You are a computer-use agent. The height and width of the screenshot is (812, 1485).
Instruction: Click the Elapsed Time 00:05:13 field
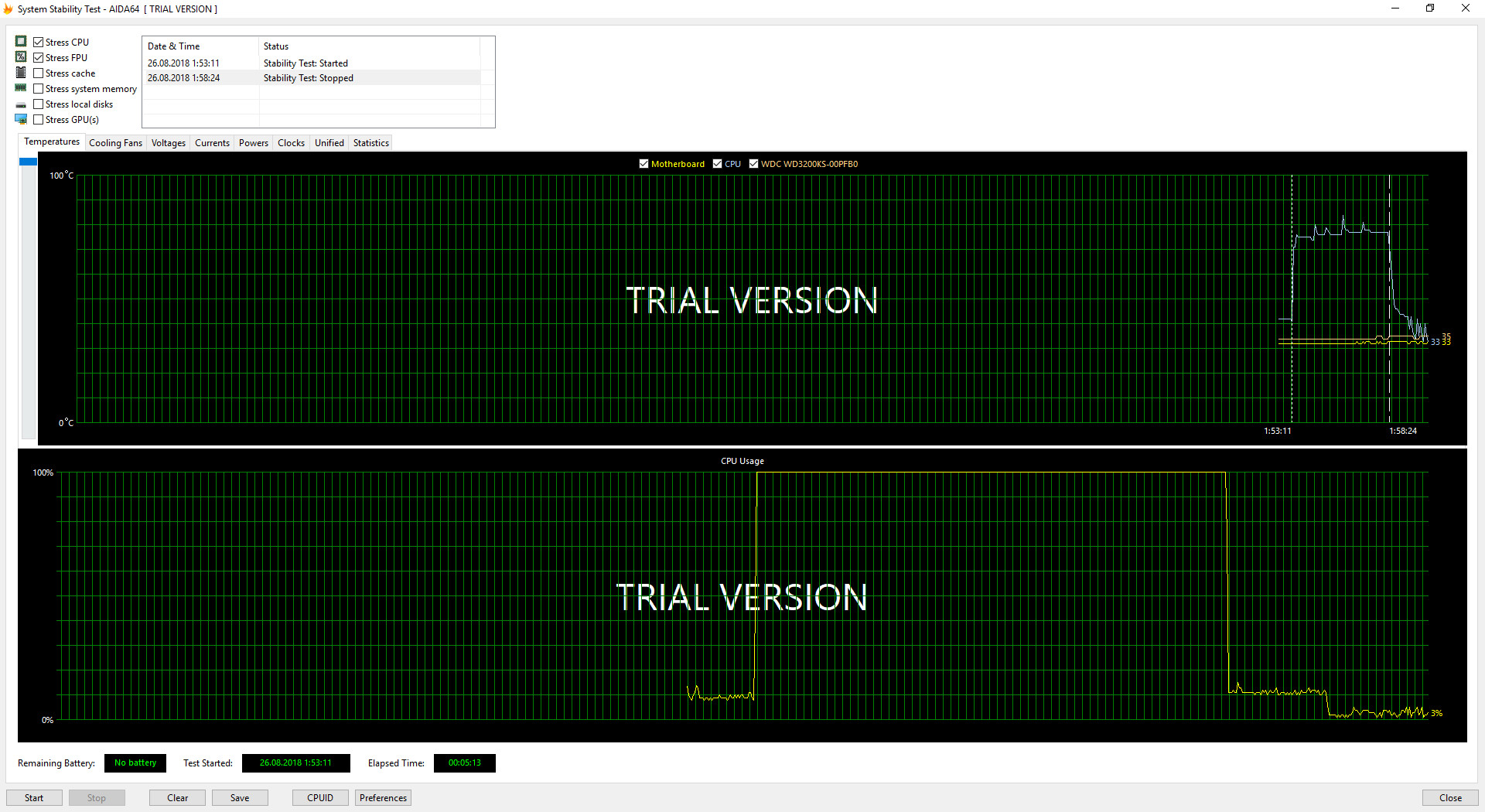[465, 763]
